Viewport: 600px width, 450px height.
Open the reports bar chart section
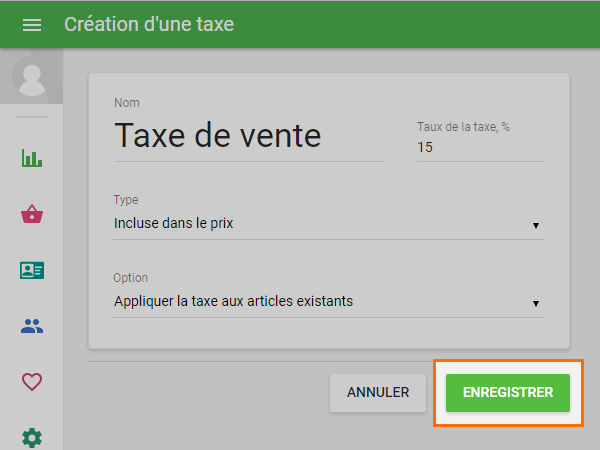pyautogui.click(x=32, y=158)
